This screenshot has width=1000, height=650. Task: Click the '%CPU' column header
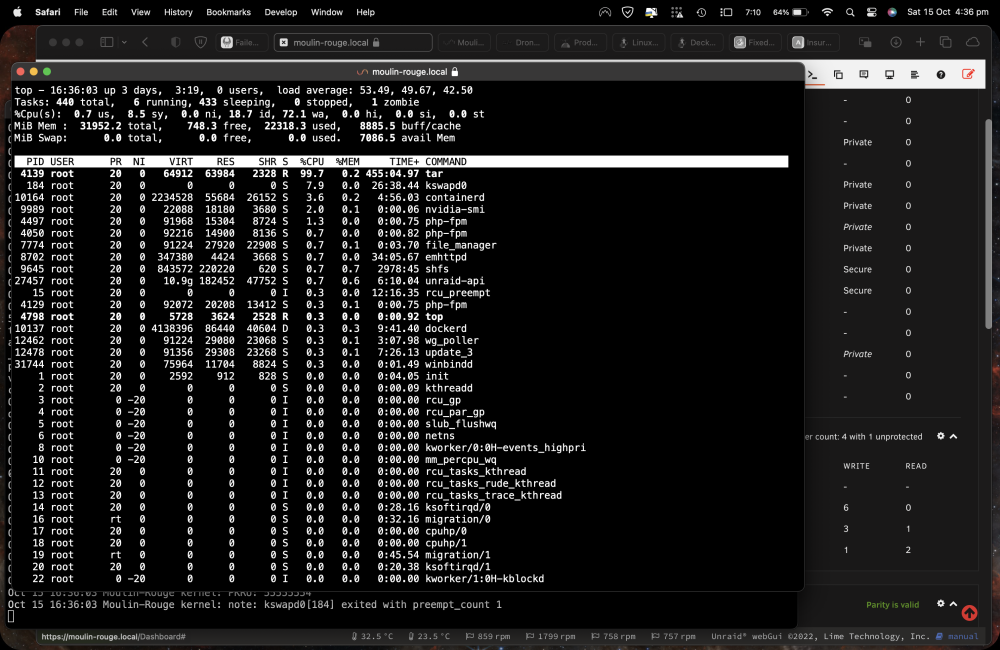(x=312, y=162)
